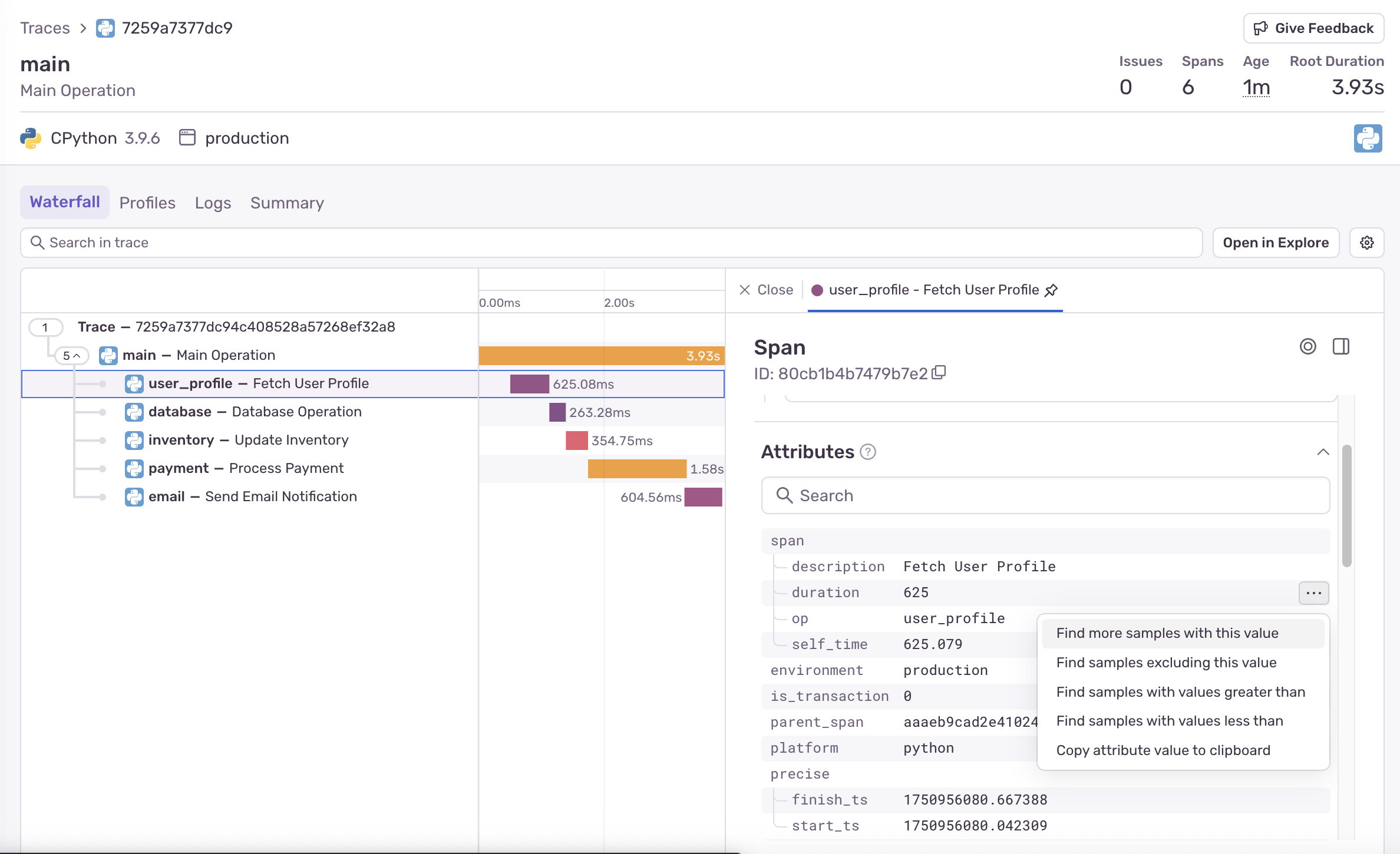Click the Python icon on the user_profile row
Screen dimensions: 1400x854
(134, 383)
